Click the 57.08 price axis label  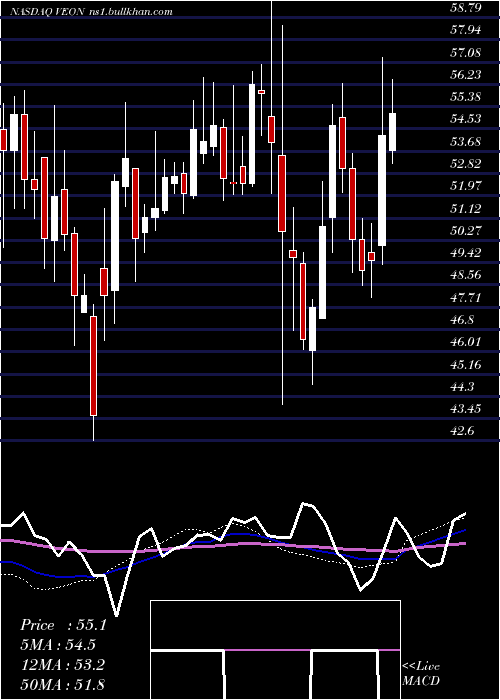point(466,53)
